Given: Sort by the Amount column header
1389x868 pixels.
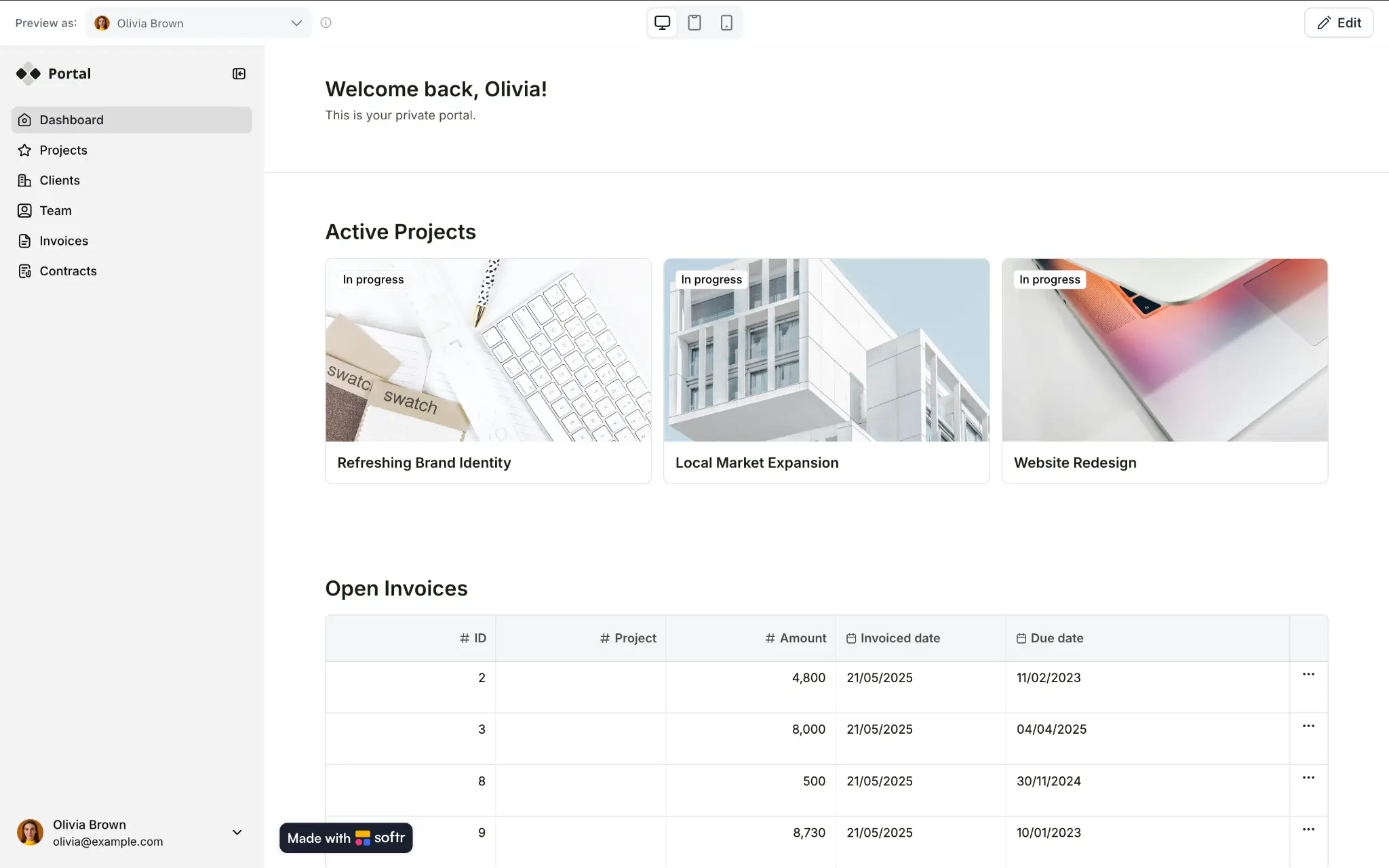Looking at the screenshot, I should (751, 638).
